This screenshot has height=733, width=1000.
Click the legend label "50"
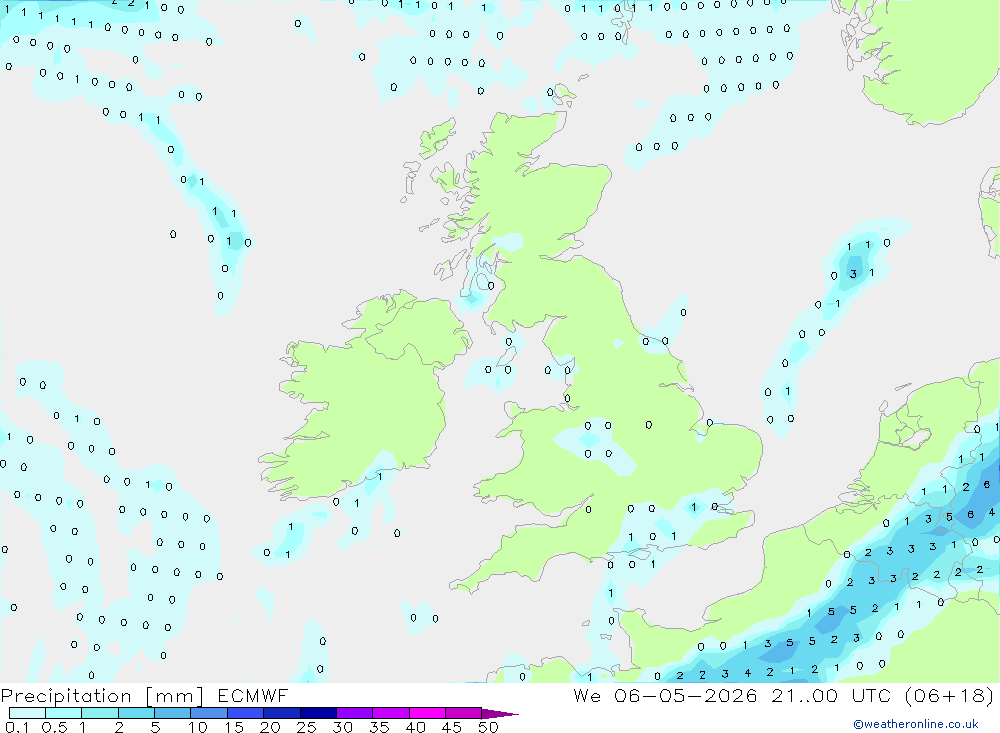pyautogui.click(x=488, y=727)
